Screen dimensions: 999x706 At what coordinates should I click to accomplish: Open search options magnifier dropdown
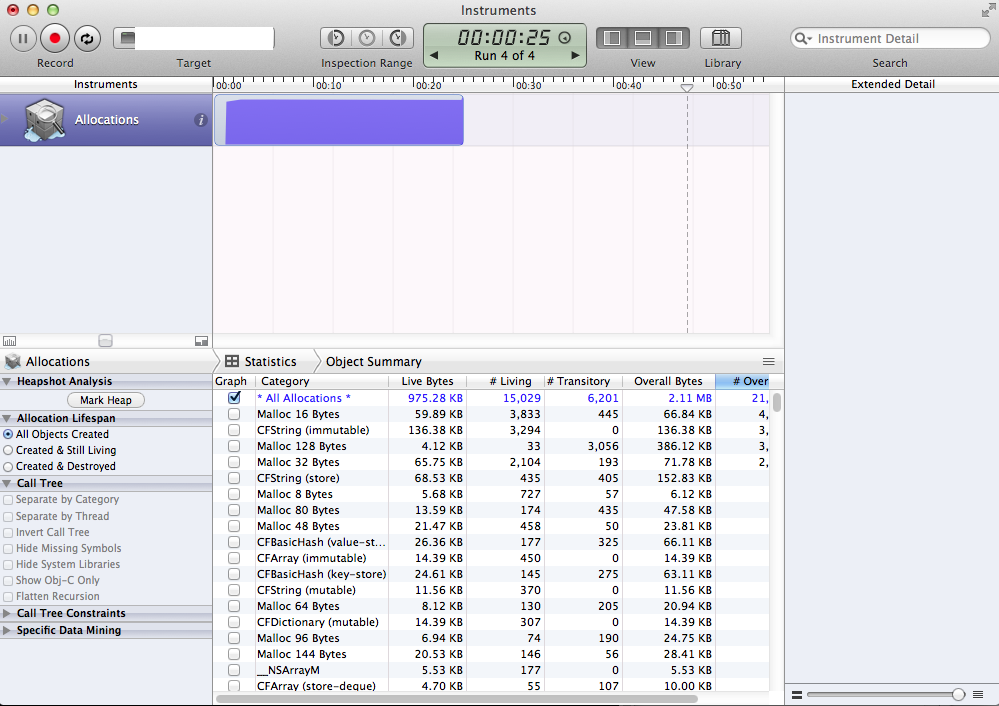point(803,38)
